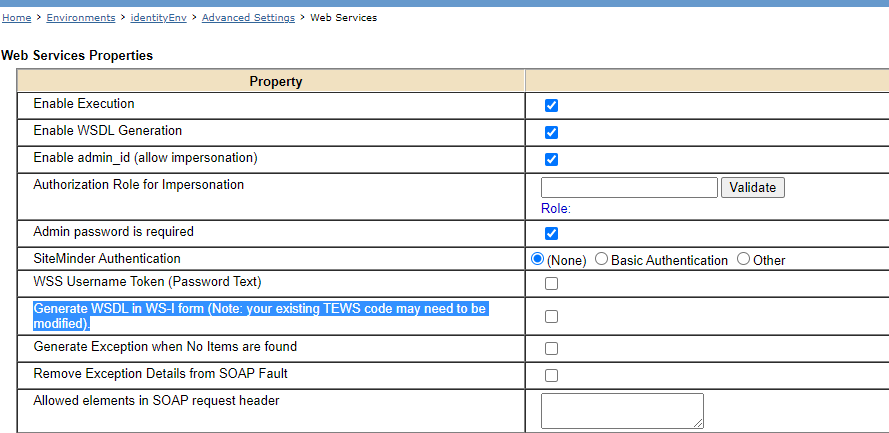Toggle Enable WSDL Generation checkbox

[x=551, y=132]
